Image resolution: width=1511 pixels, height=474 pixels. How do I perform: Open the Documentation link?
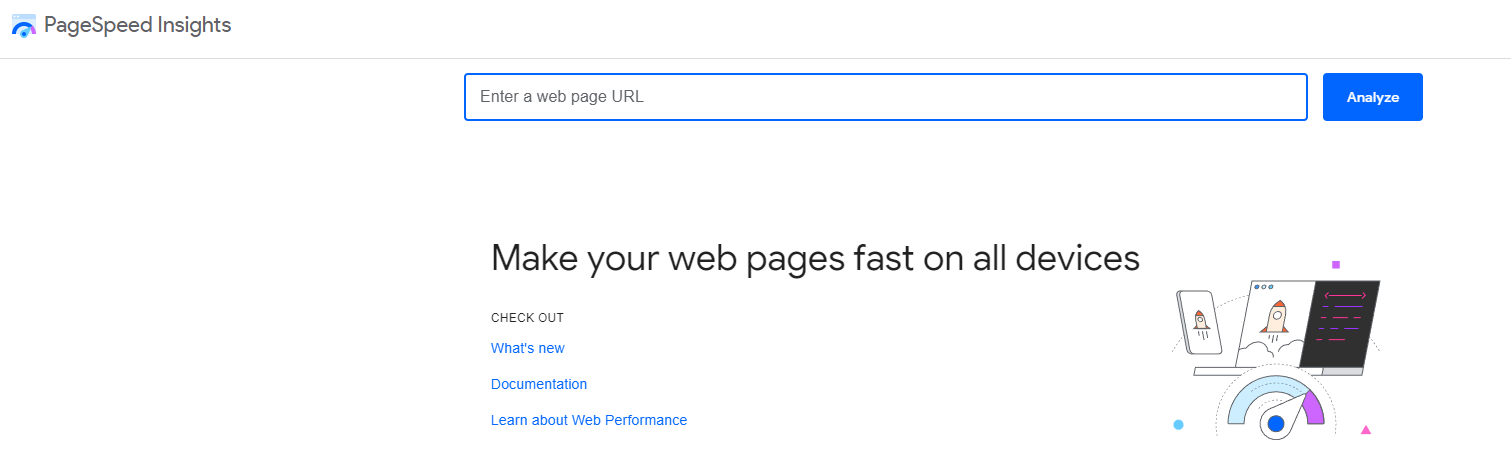coord(538,384)
